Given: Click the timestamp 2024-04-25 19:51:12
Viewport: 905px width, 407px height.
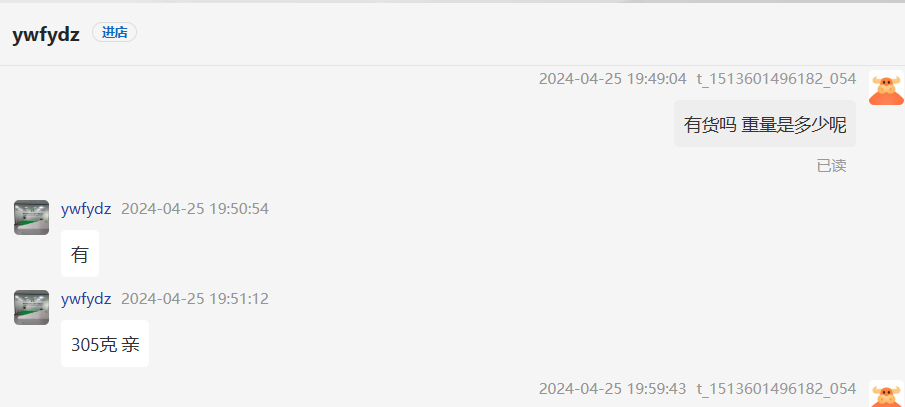Looking at the screenshot, I should (x=195, y=299).
